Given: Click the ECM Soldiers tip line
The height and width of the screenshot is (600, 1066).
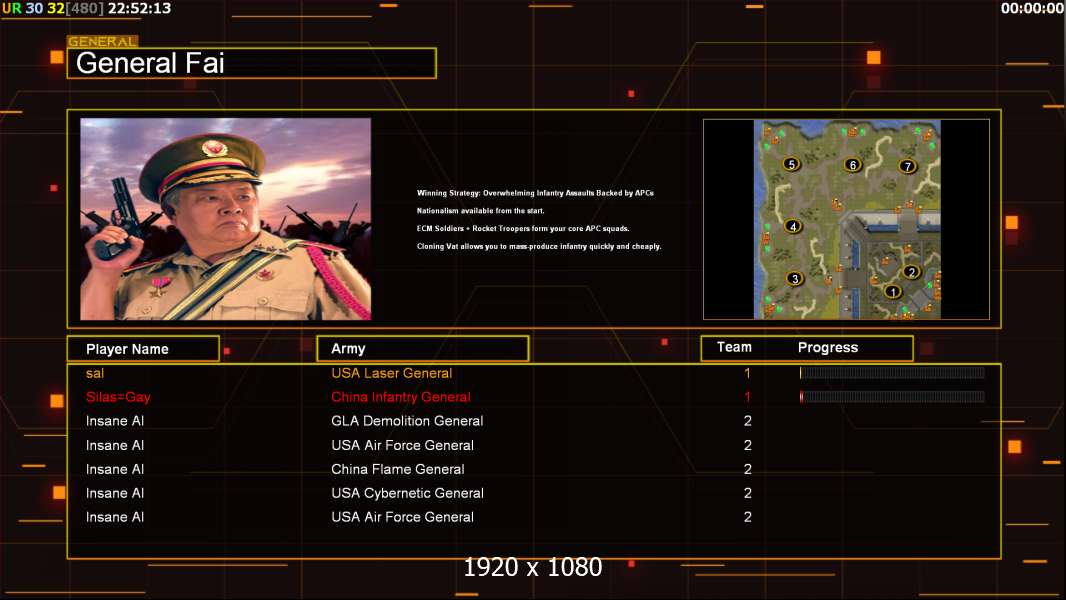Looking at the screenshot, I should [x=523, y=228].
